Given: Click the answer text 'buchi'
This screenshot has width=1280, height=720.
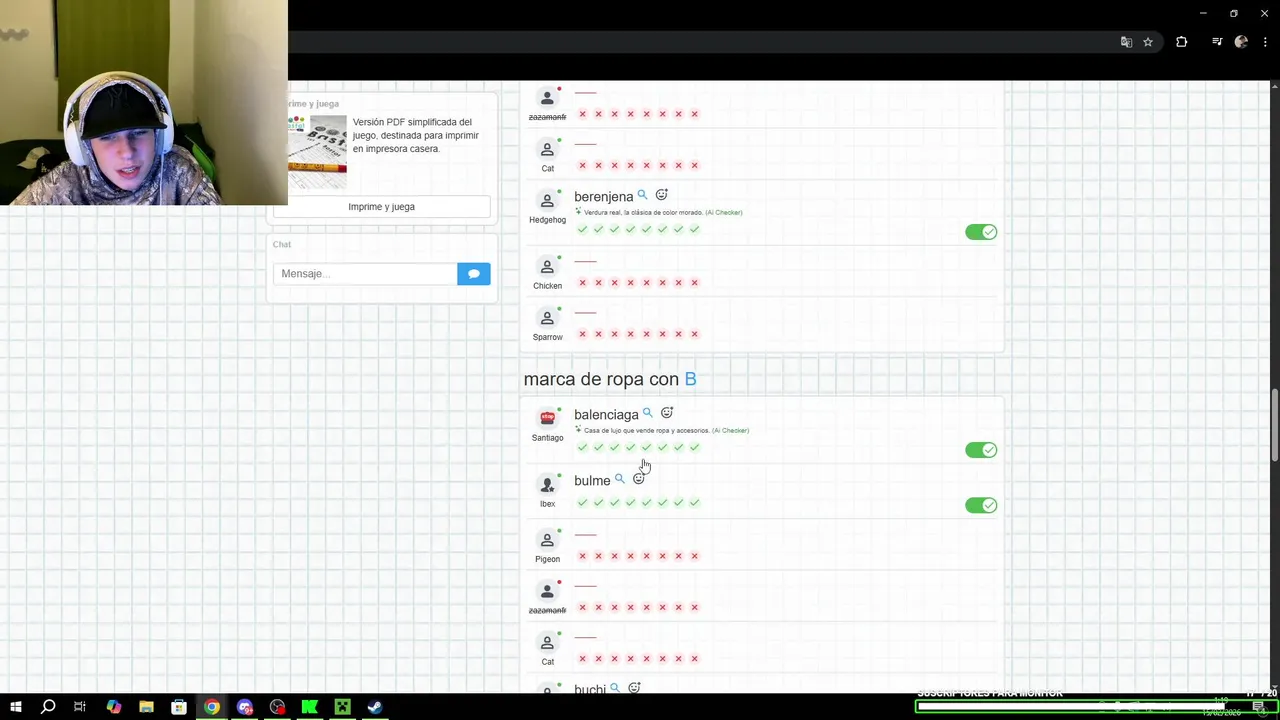Looking at the screenshot, I should 590,689.
